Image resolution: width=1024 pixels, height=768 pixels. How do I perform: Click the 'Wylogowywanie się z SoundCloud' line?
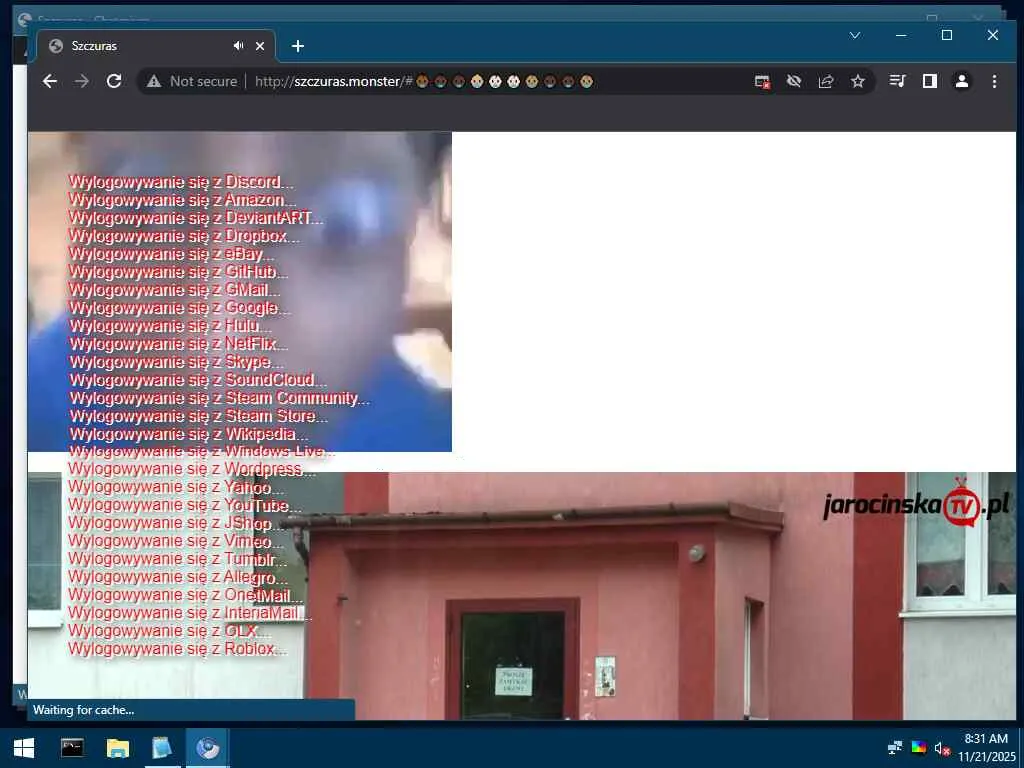click(197, 379)
